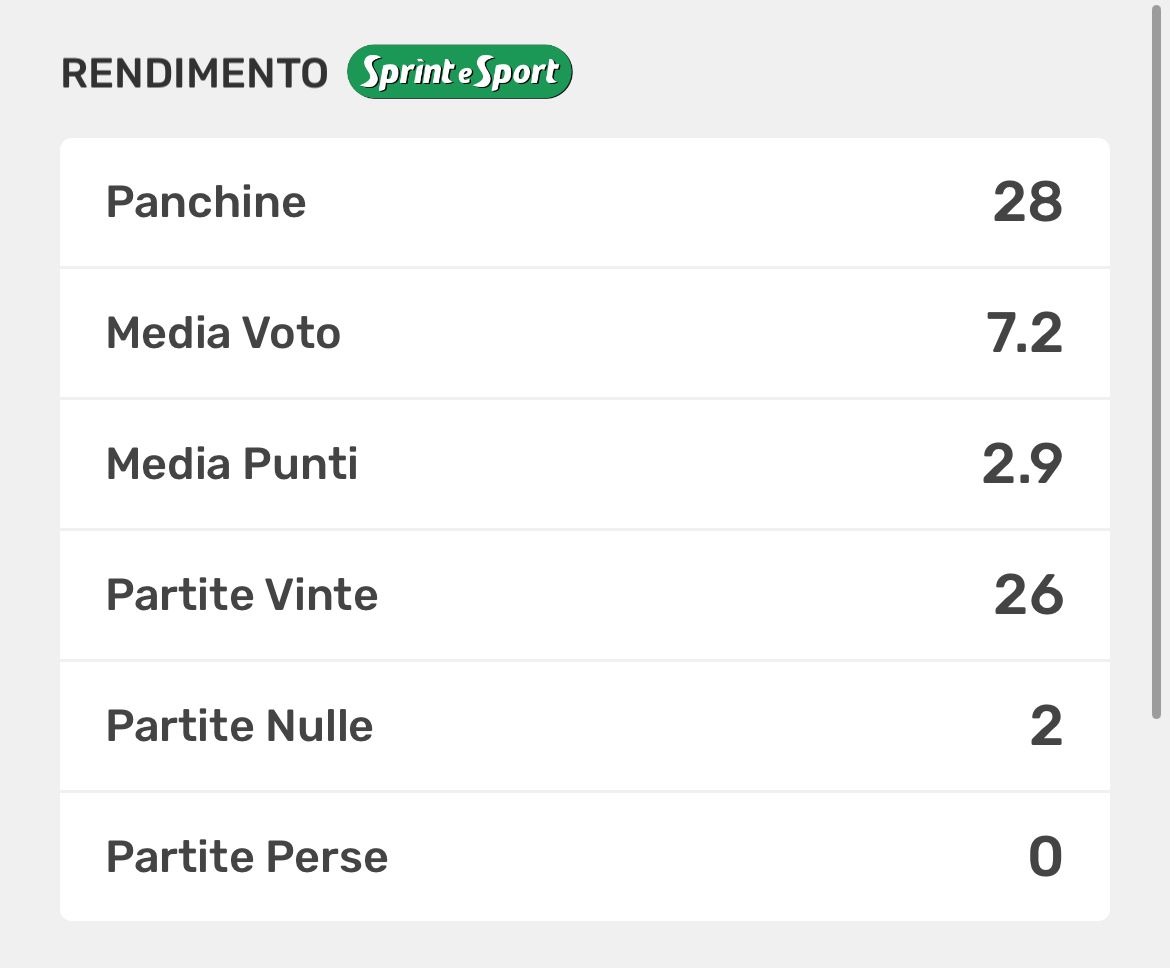This screenshot has height=968, width=1170.
Task: Click the RENDIMENTO section heading
Action: pyautogui.click(x=194, y=74)
